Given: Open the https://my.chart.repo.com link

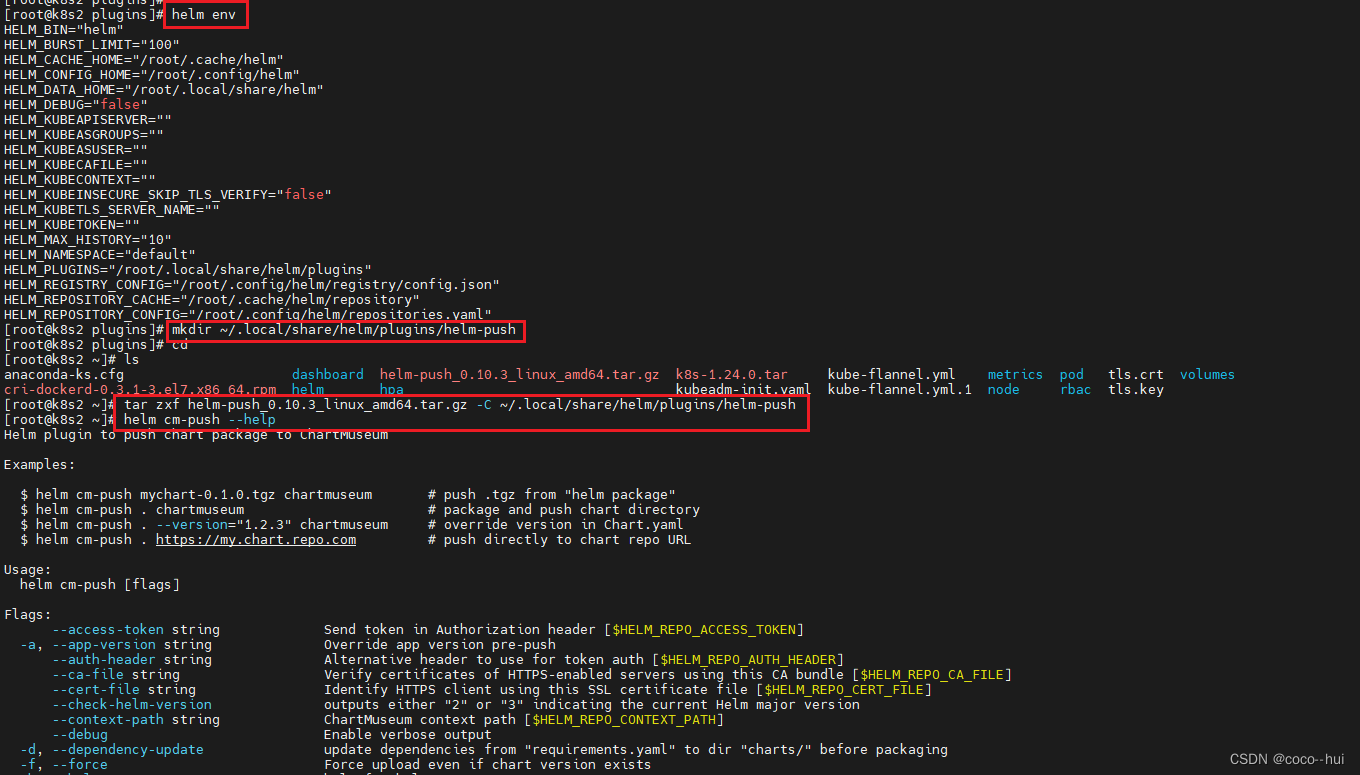Looking at the screenshot, I should 256,540.
